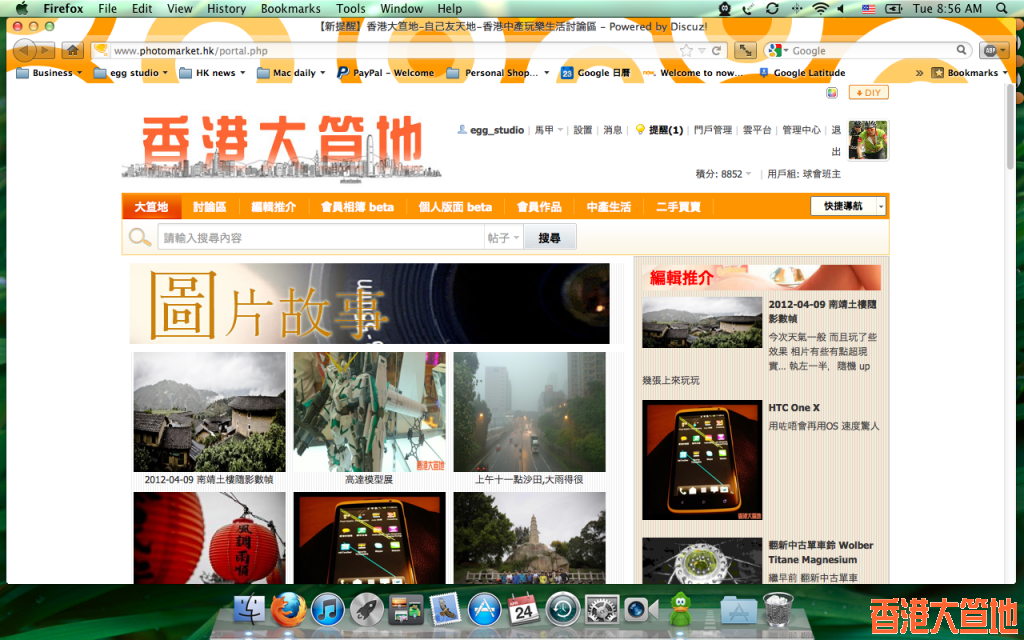Open iCal calendar from the Dock
Image resolution: width=1024 pixels, height=640 pixels.
click(524, 610)
